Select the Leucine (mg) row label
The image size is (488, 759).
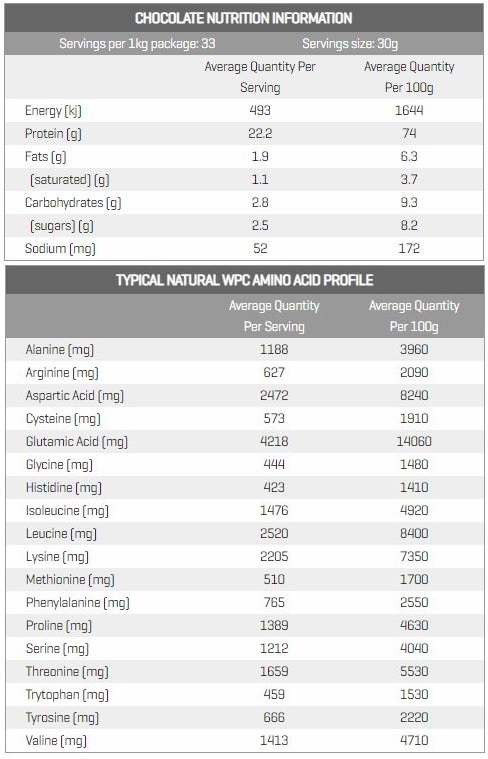point(61,534)
